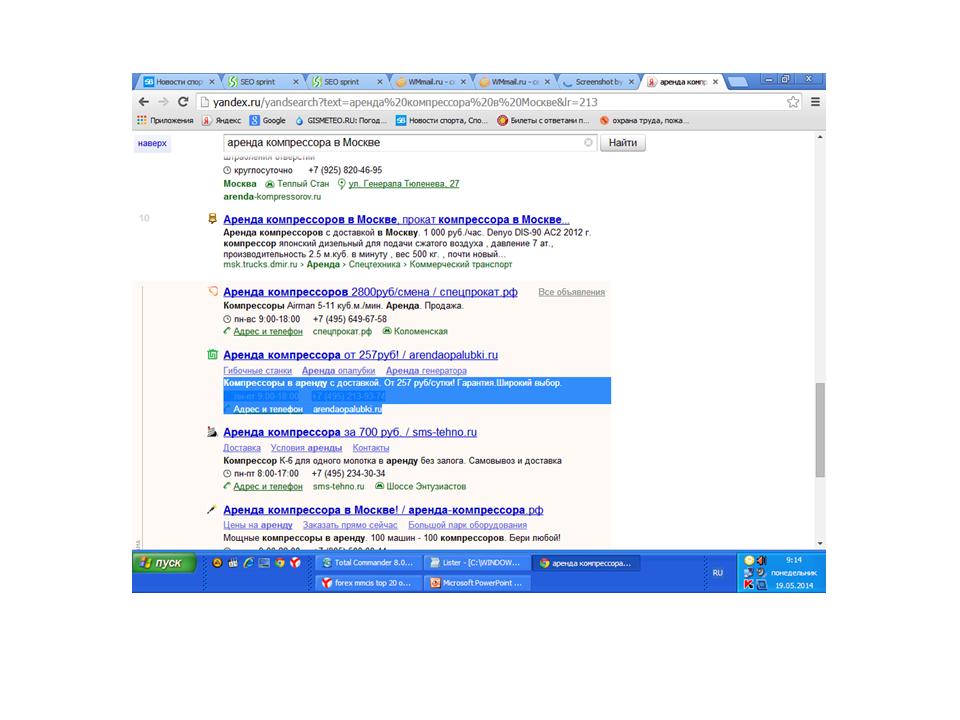Open the Chrome hamburger menu
Screen dimensions: 960x720
(x=815, y=102)
